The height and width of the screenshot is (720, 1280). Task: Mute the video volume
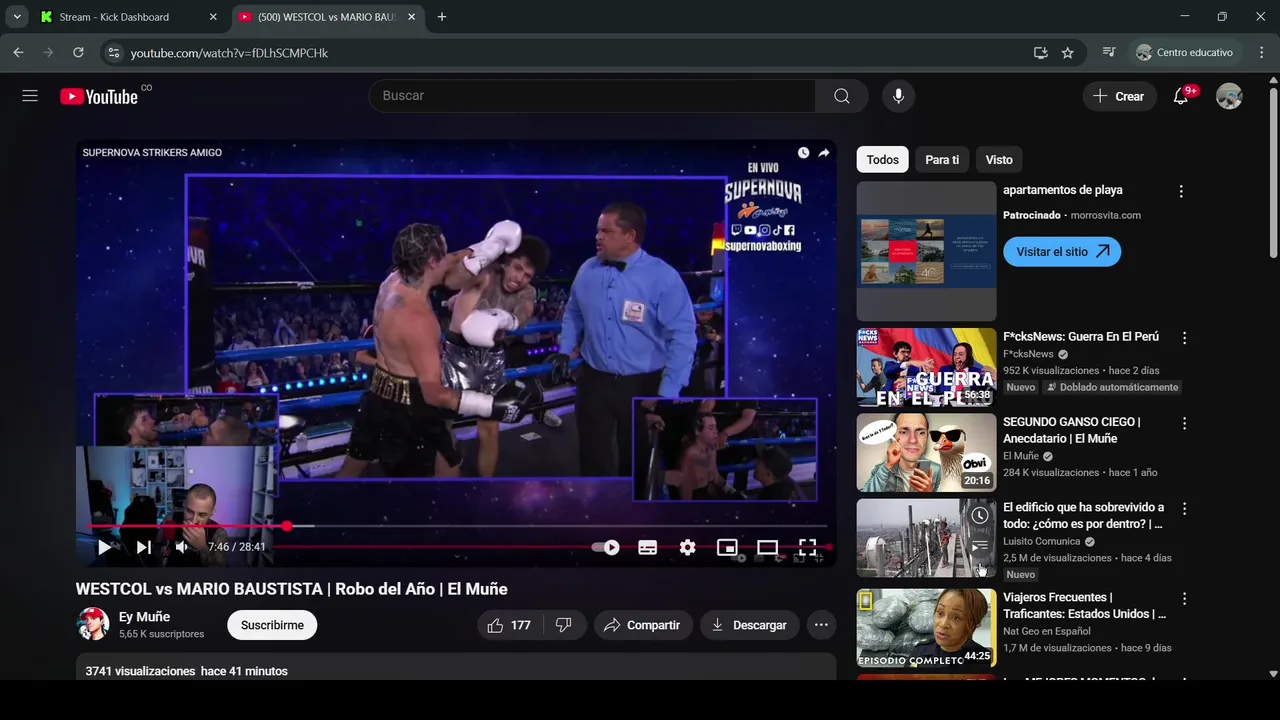pos(182,547)
